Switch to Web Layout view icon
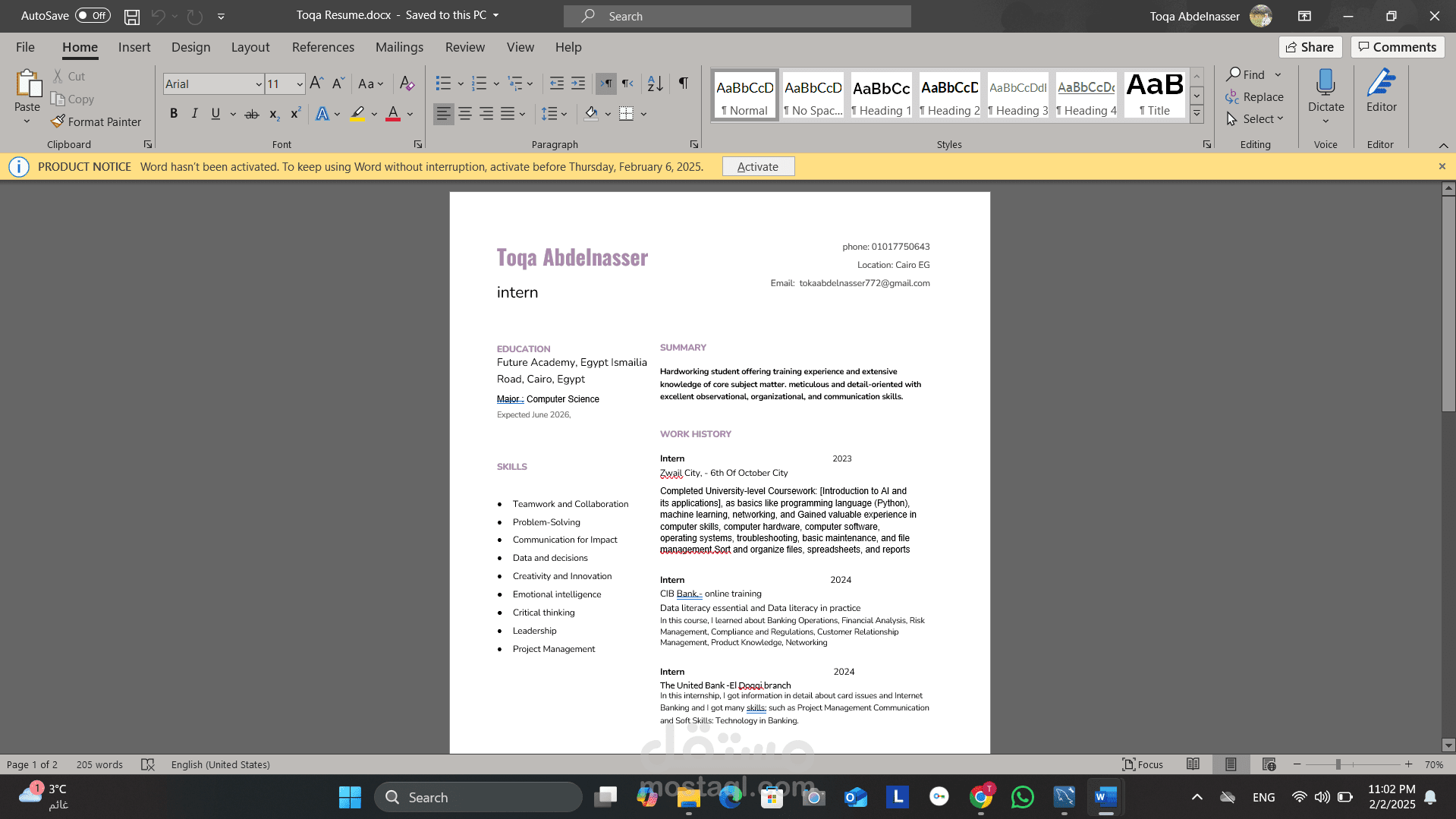 [x=1269, y=764]
